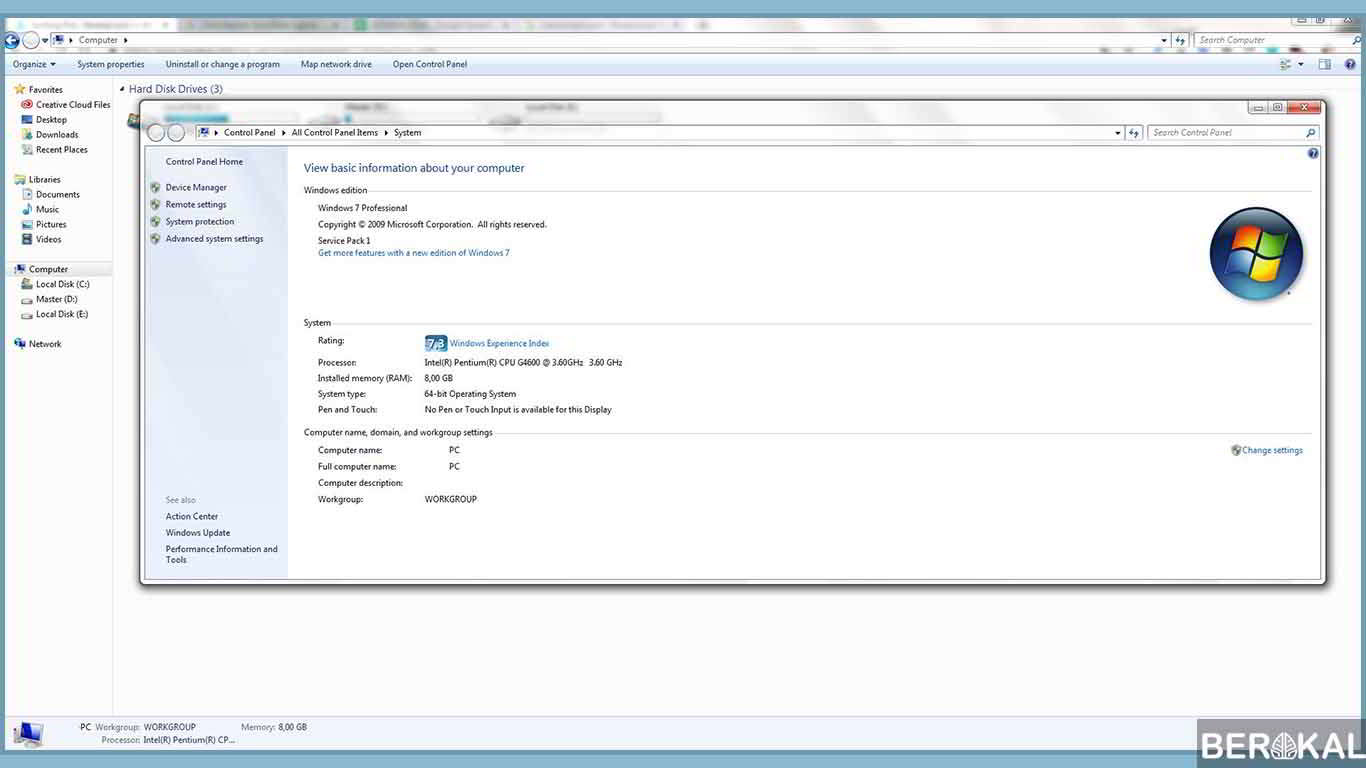Toggle the preview pane in Explorer
This screenshot has height=768, width=1366.
[1325, 64]
